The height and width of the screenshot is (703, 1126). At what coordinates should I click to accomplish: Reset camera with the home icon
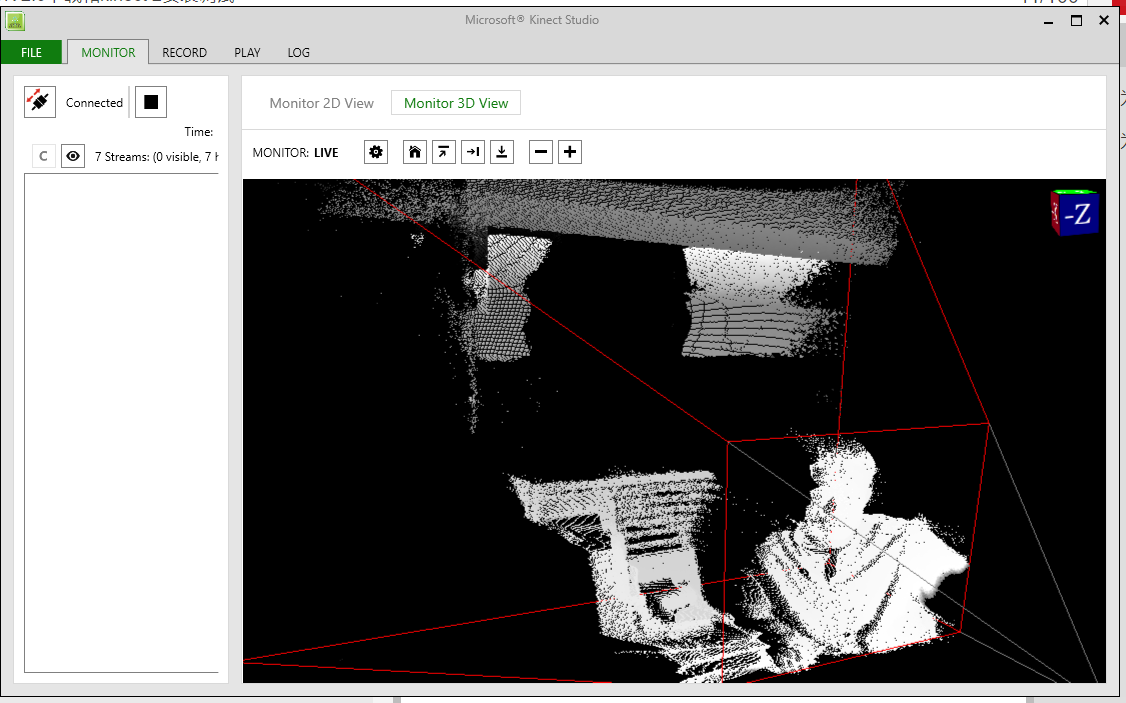[414, 151]
